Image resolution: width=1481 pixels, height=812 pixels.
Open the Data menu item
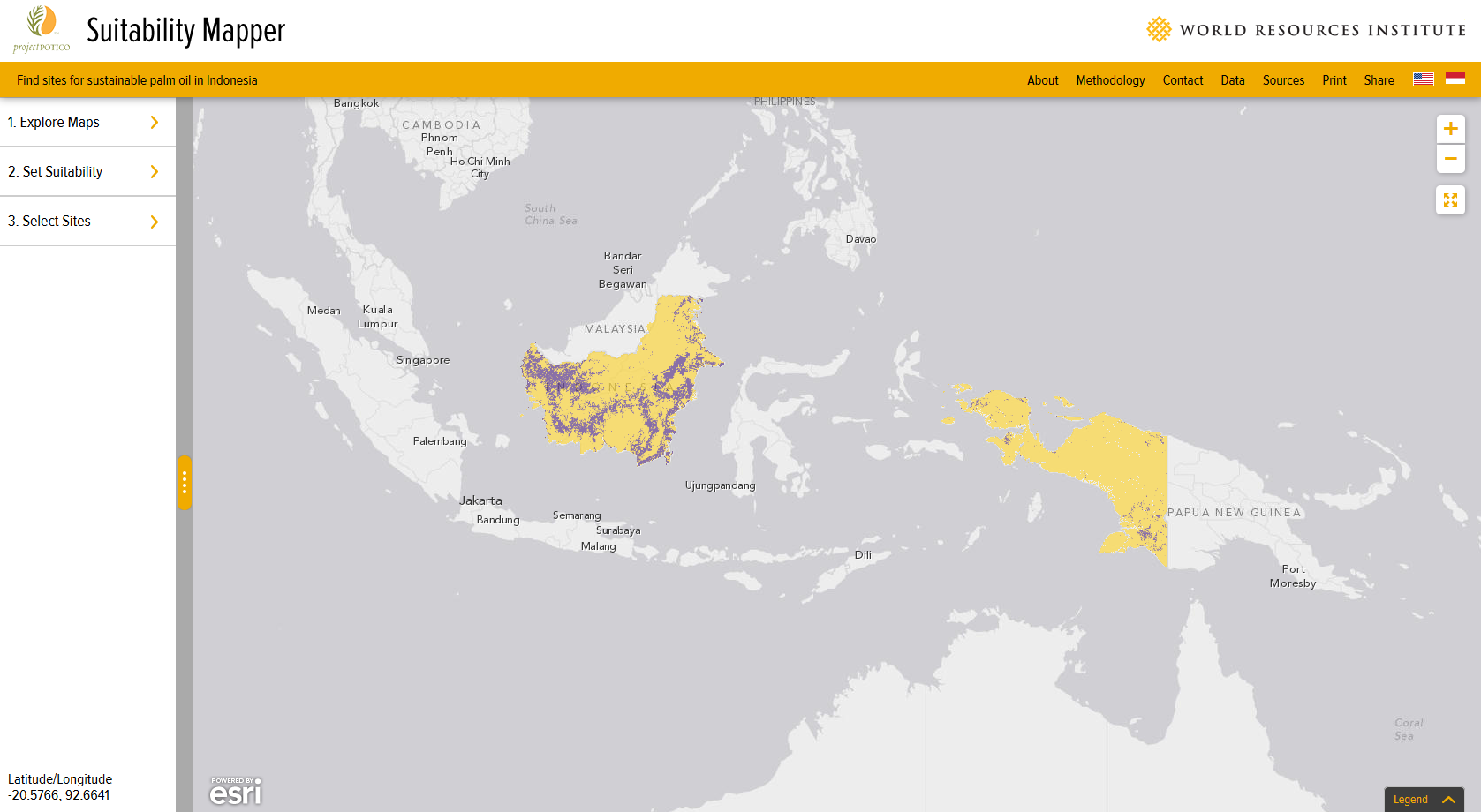1232,80
